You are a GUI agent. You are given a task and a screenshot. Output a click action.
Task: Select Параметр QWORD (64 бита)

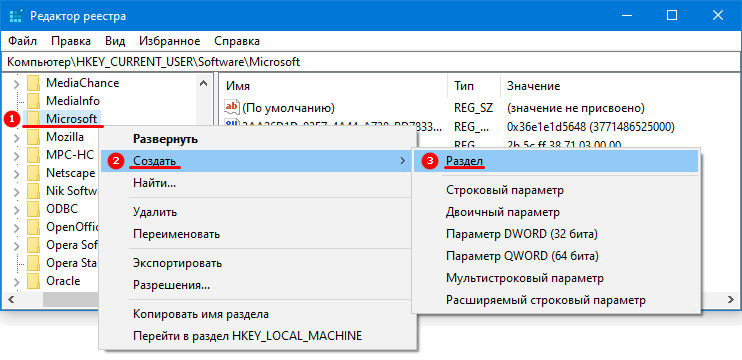[x=556, y=256]
